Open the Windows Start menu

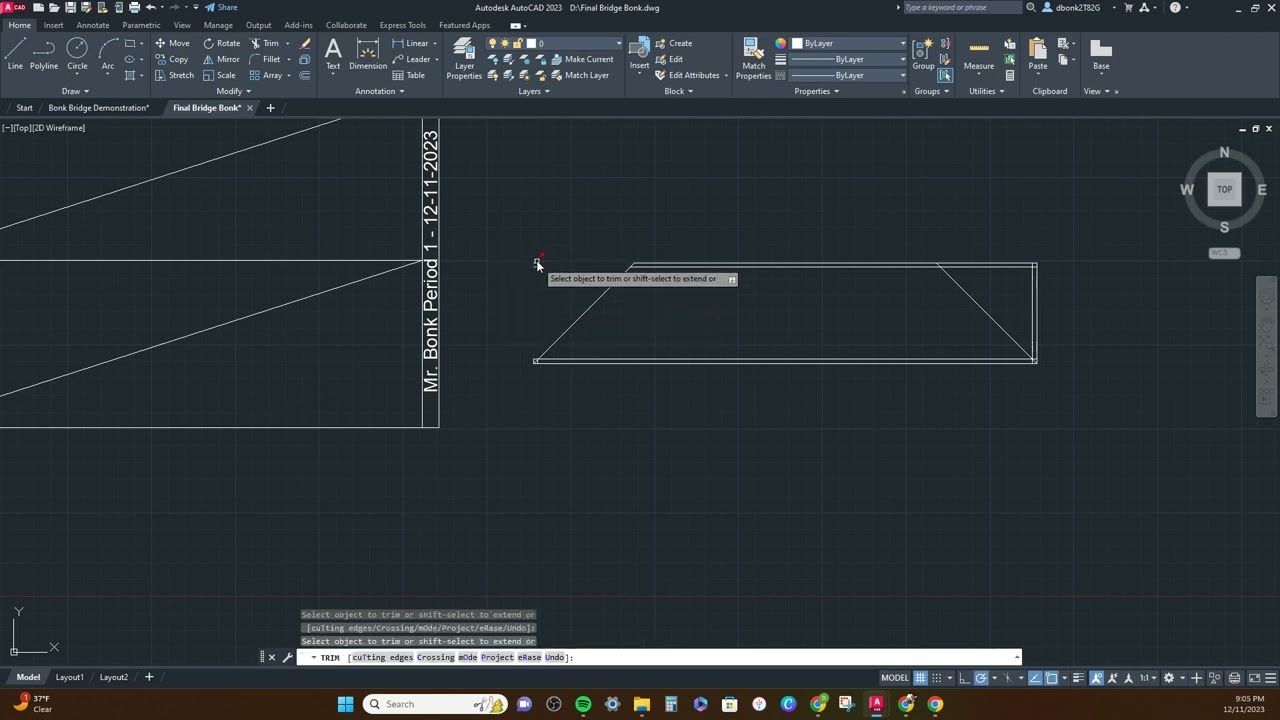click(x=345, y=704)
